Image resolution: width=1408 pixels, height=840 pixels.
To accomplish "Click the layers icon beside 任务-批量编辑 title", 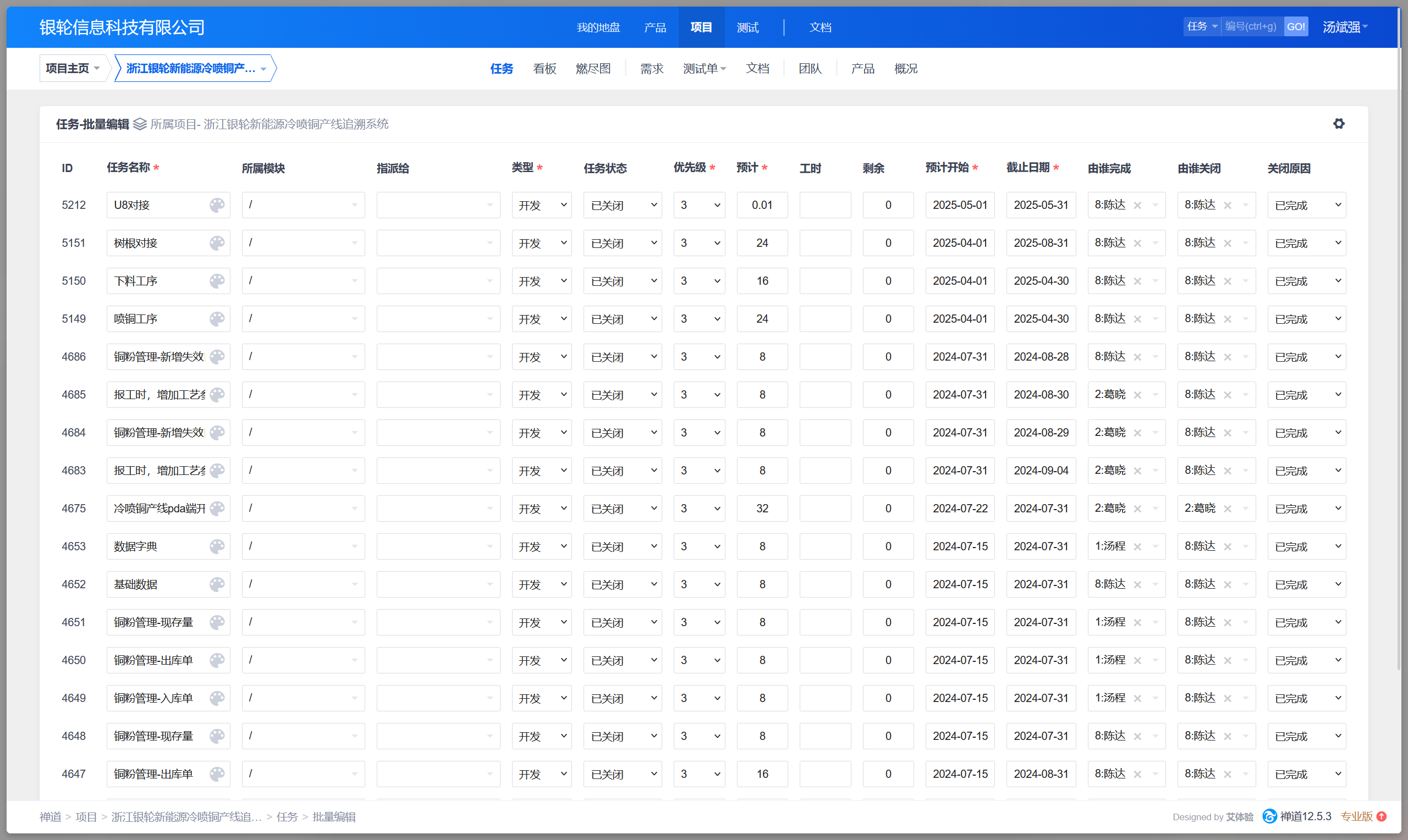I will (x=140, y=124).
